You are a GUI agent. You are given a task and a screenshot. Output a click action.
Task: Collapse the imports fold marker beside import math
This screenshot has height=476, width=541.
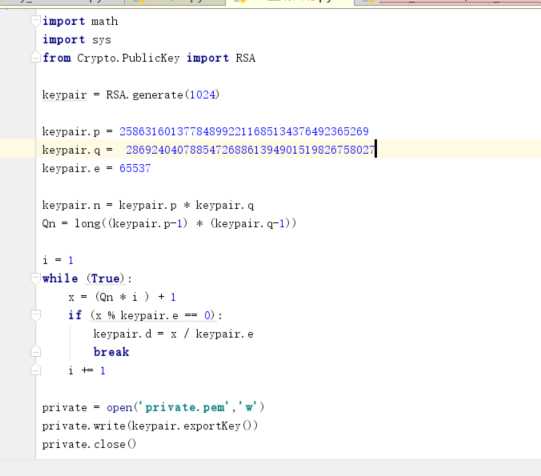pos(36,21)
